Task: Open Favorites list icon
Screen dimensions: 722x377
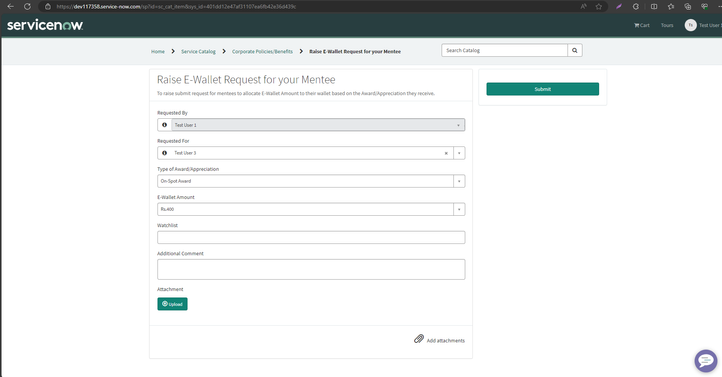Action: [671, 6]
